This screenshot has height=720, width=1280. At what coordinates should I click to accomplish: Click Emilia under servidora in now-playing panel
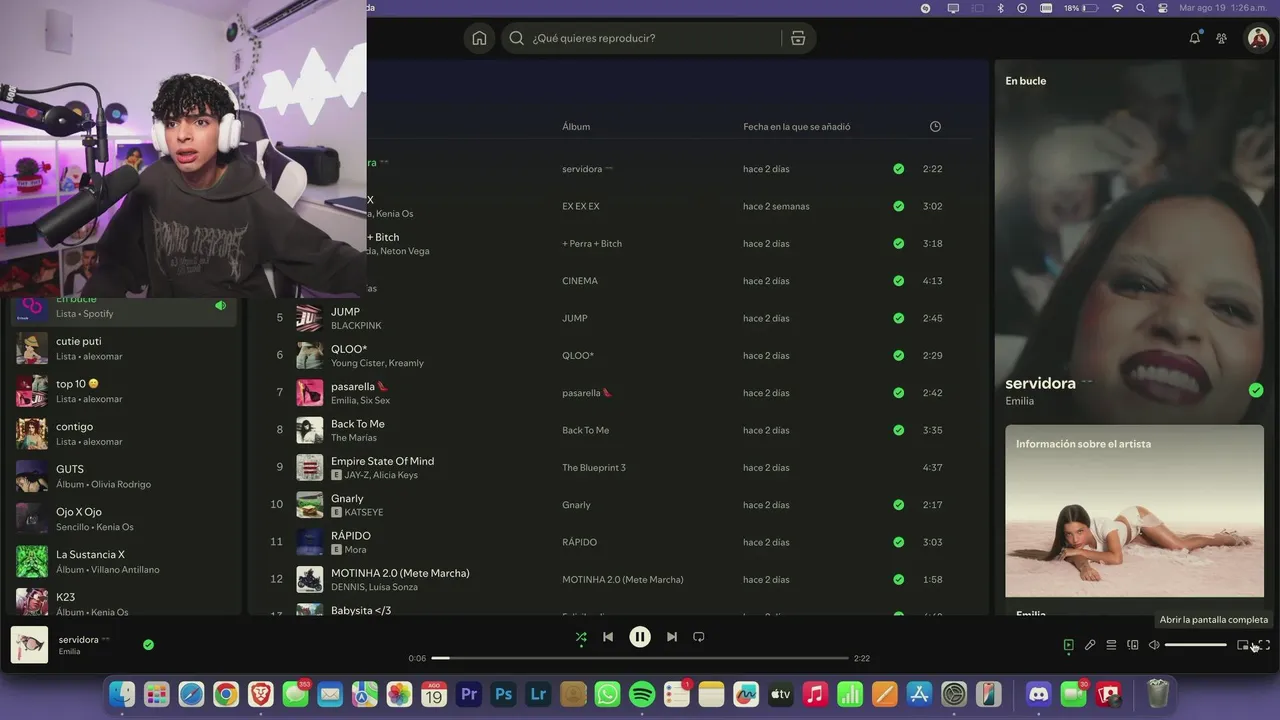1019,401
